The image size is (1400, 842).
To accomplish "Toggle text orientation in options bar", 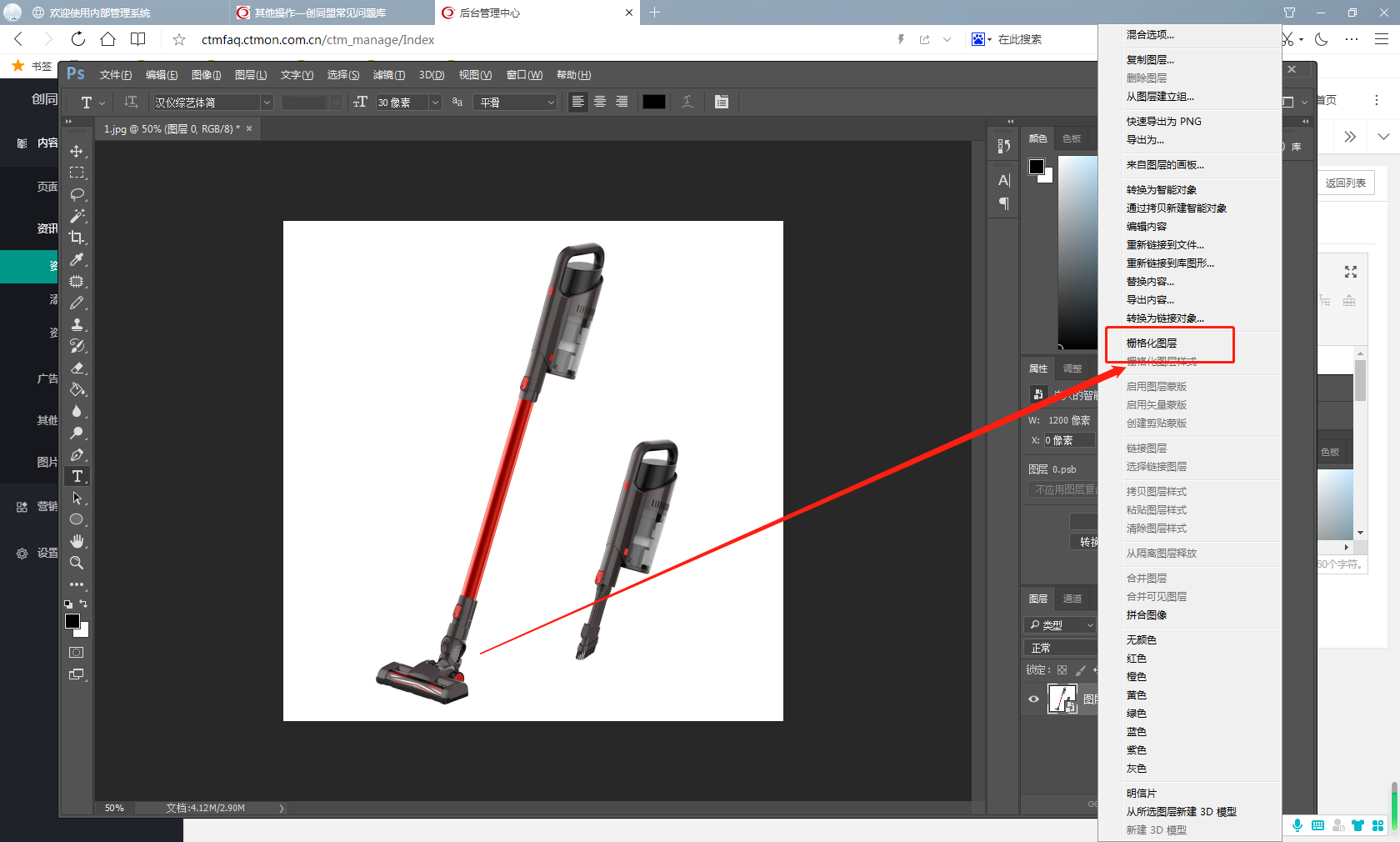I will 131,102.
